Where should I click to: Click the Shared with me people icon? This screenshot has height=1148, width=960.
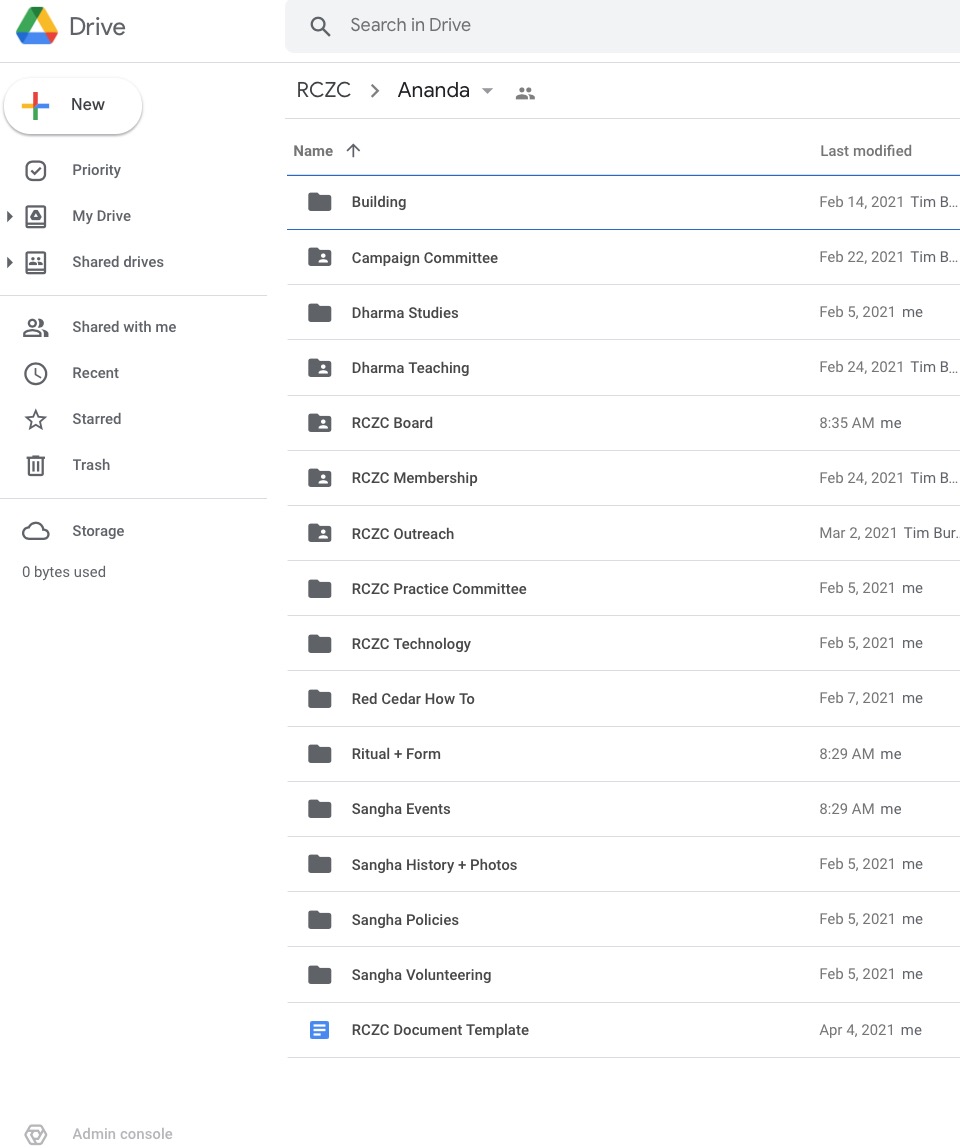pyautogui.click(x=36, y=327)
